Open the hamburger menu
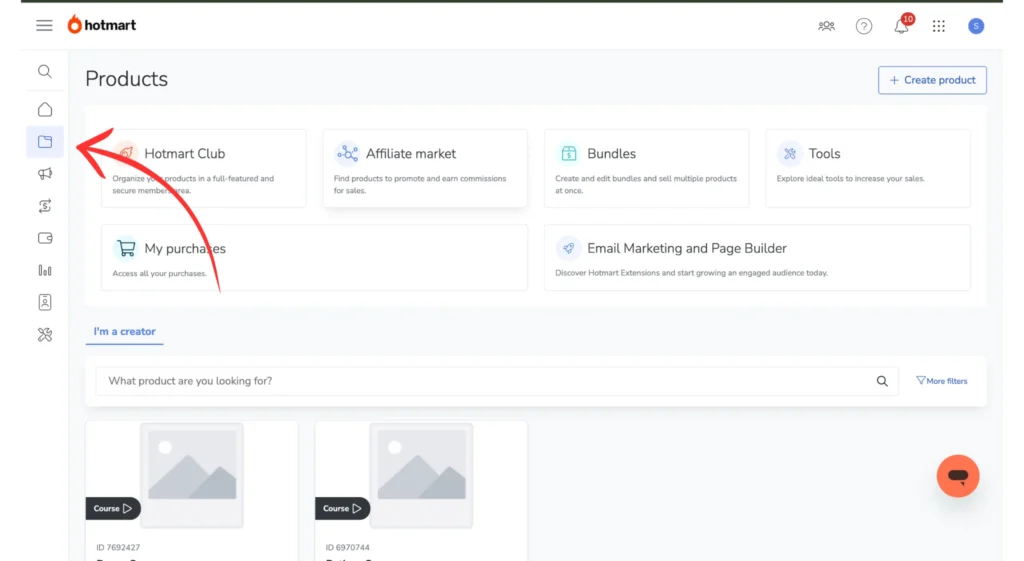The height and width of the screenshot is (561, 1024). [x=44, y=25]
